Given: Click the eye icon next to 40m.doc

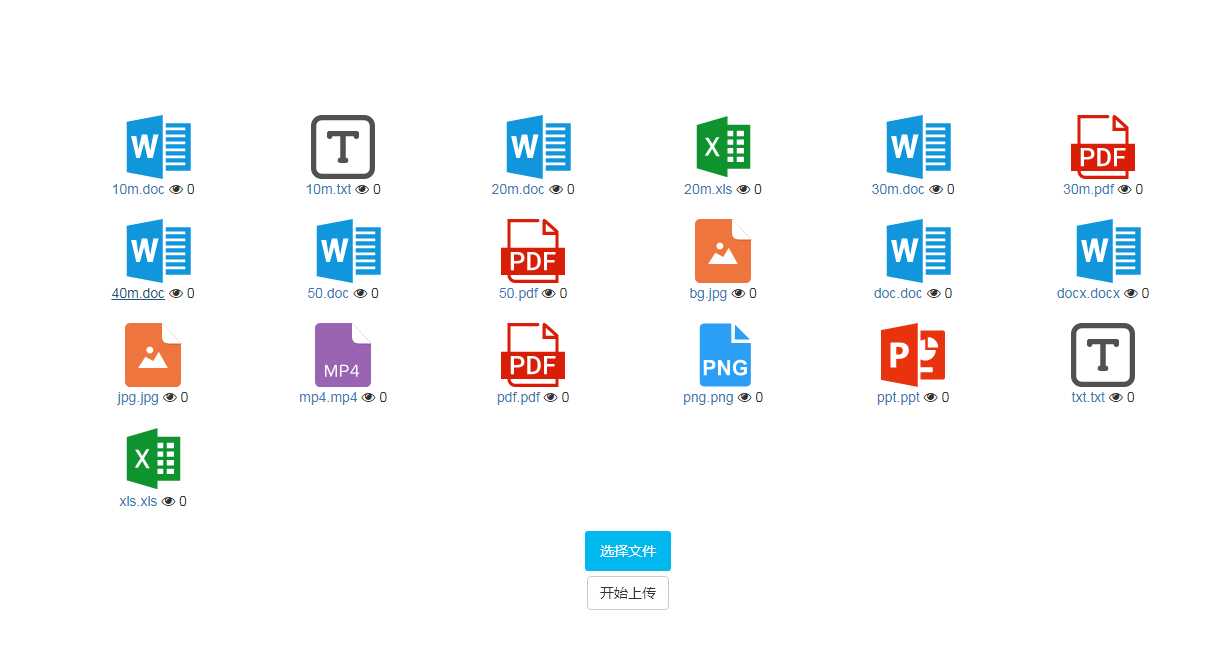Looking at the screenshot, I should click(176, 293).
